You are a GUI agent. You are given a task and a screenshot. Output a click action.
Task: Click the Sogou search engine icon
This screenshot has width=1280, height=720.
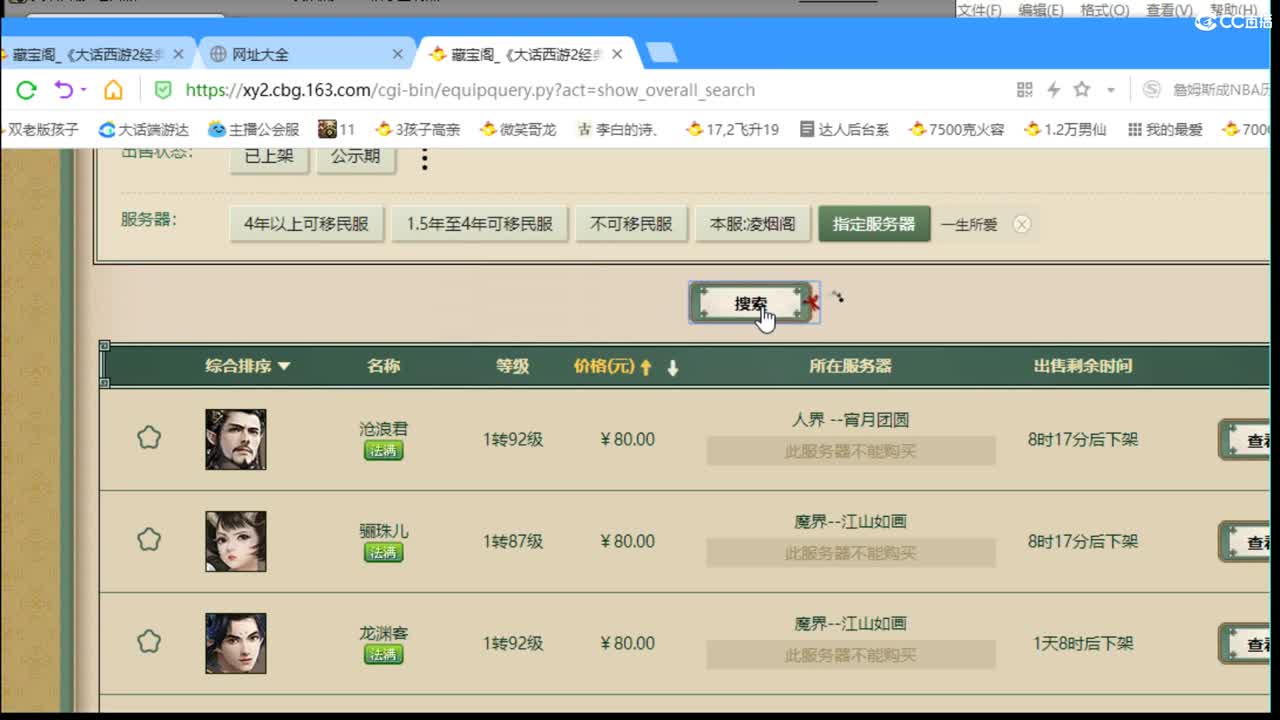coord(1152,90)
